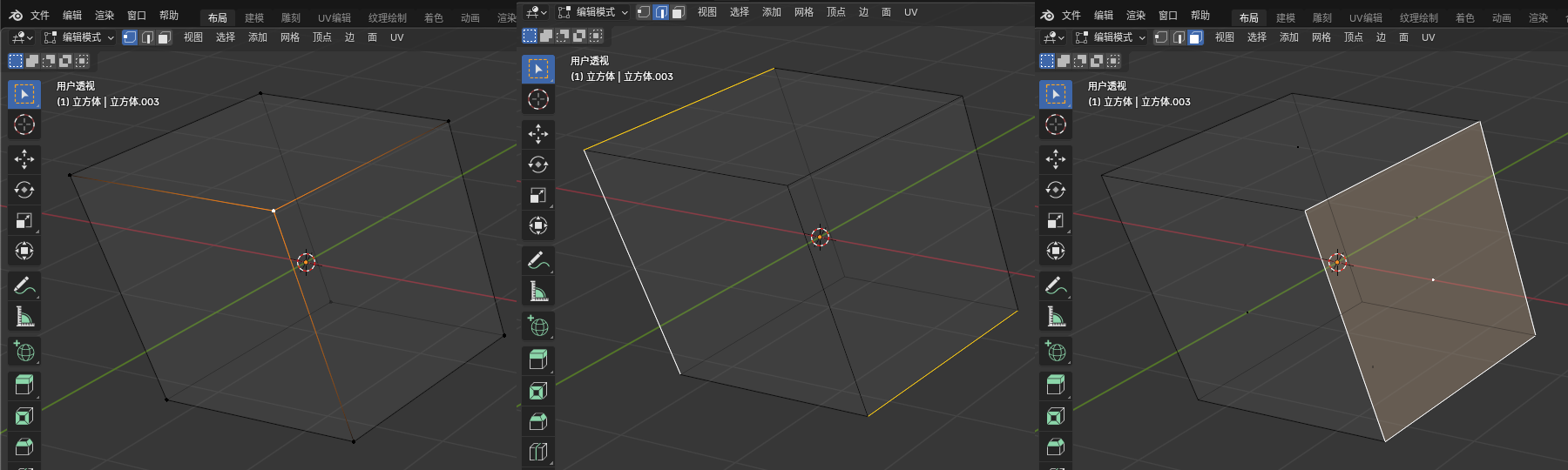1568x470 pixels.
Task: Open the 编辑模式 dropdown in left viewport
Action: [x=80, y=37]
